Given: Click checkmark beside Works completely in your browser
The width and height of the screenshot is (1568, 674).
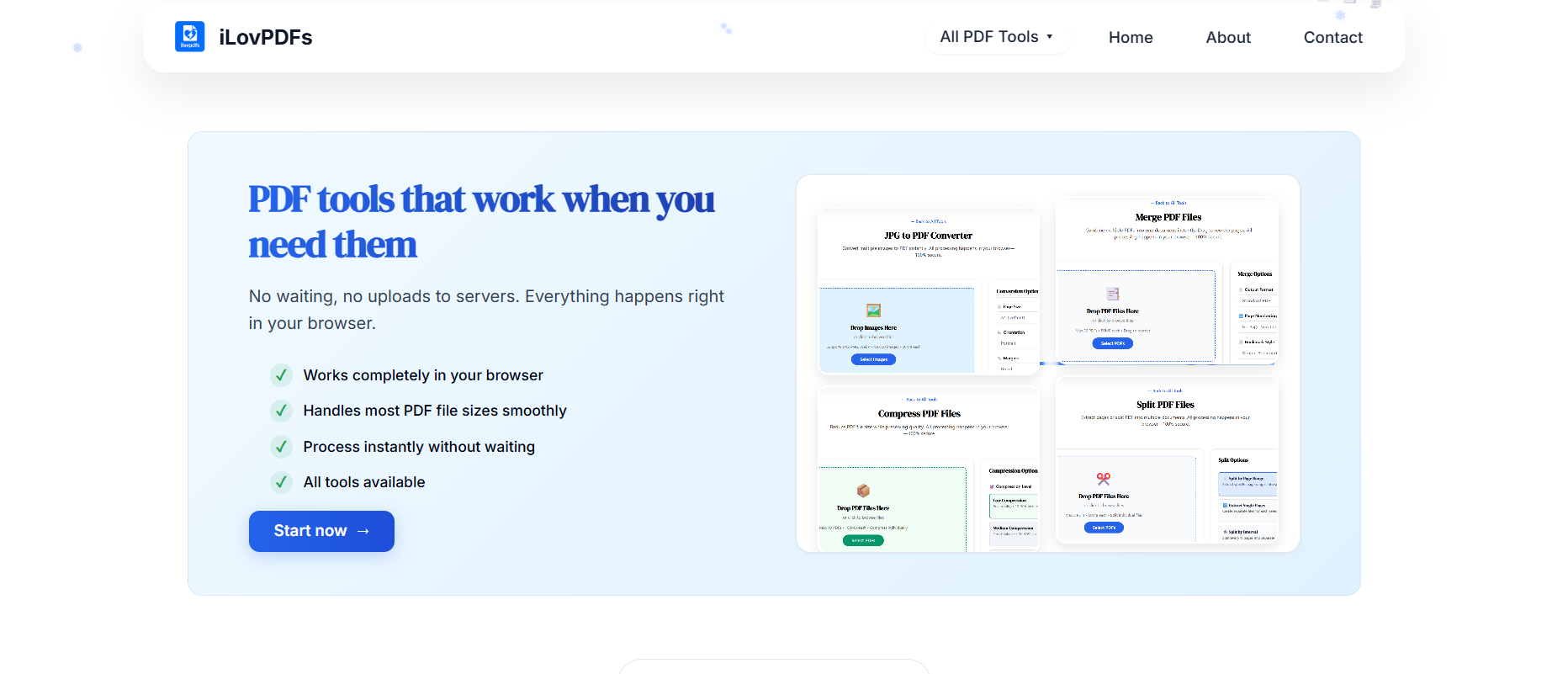Looking at the screenshot, I should point(281,375).
